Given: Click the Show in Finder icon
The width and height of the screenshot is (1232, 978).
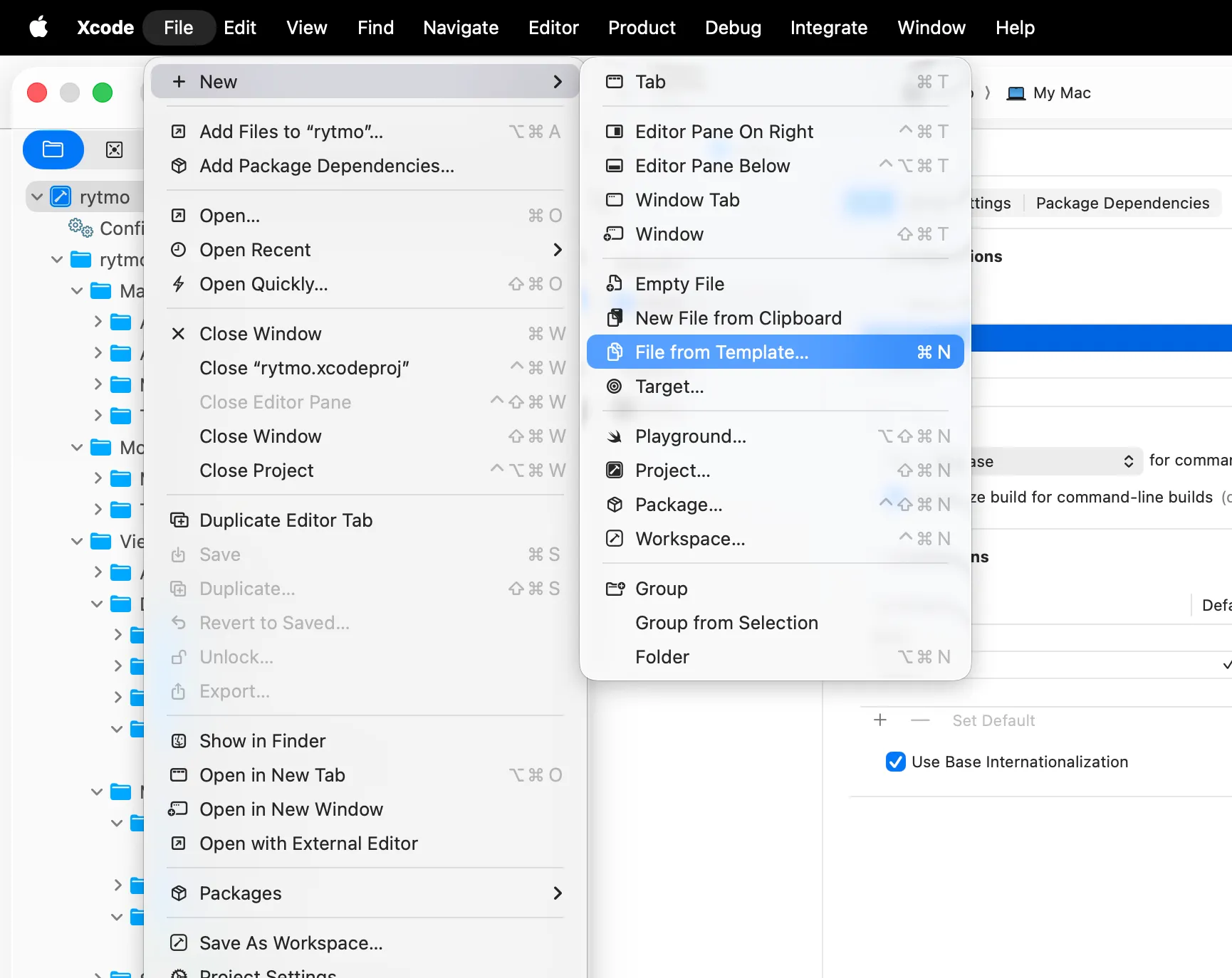Looking at the screenshot, I should click(179, 741).
